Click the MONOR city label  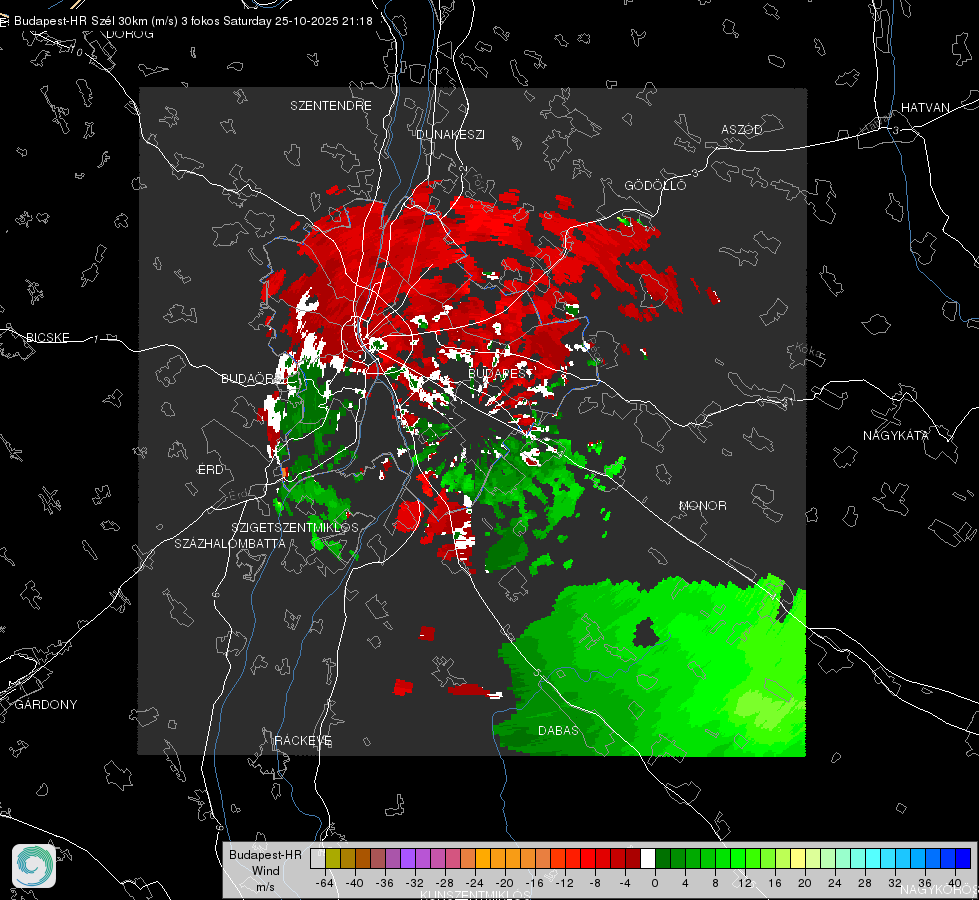[x=702, y=505]
